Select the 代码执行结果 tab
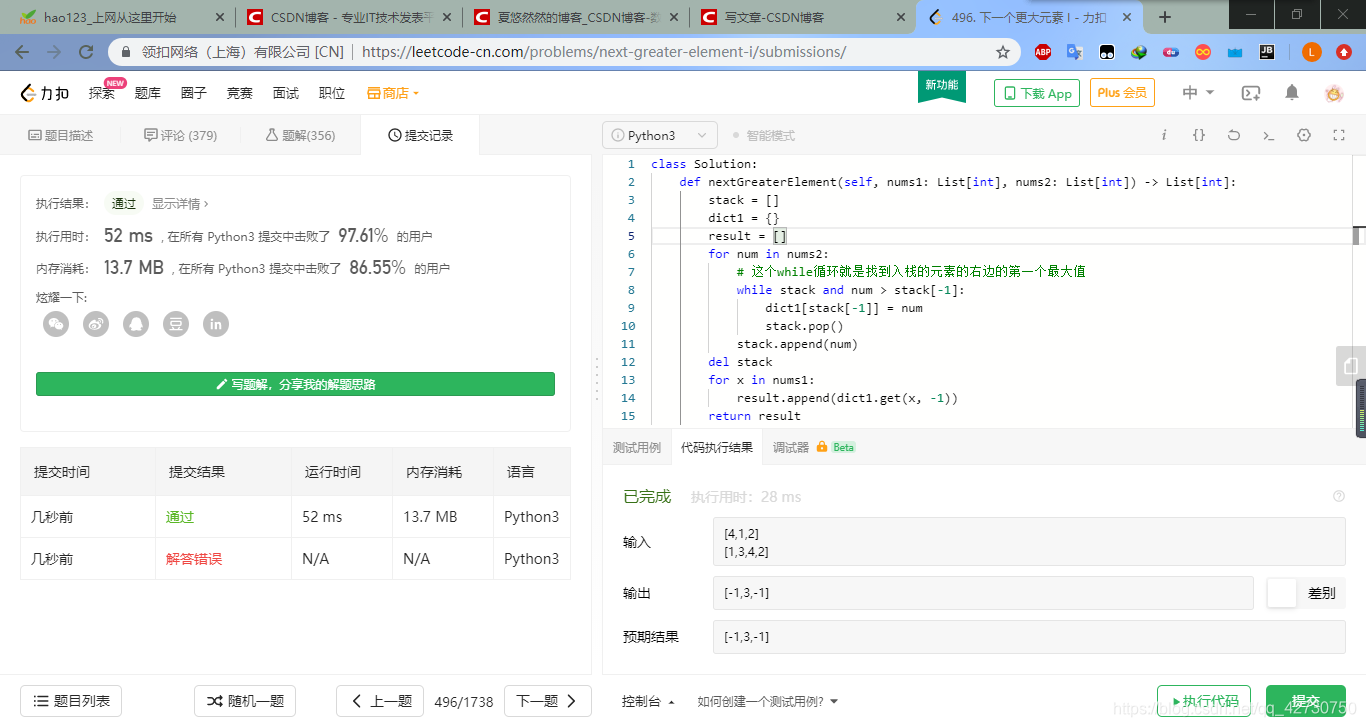This screenshot has width=1366, height=727. pyautogui.click(x=717, y=447)
